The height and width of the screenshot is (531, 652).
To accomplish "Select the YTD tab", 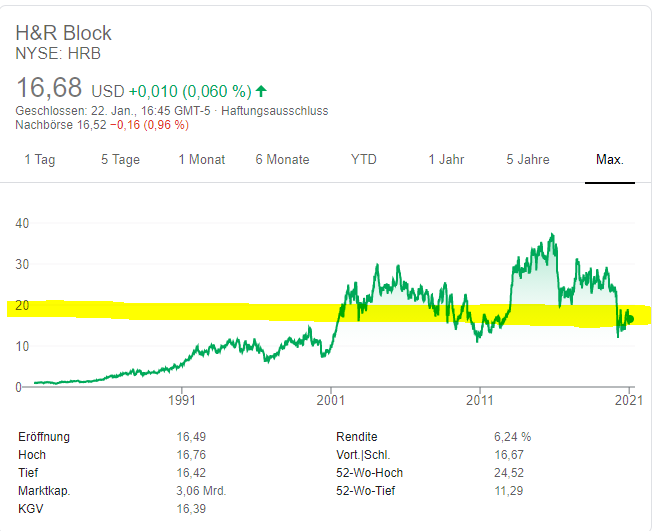I will 364,160.
